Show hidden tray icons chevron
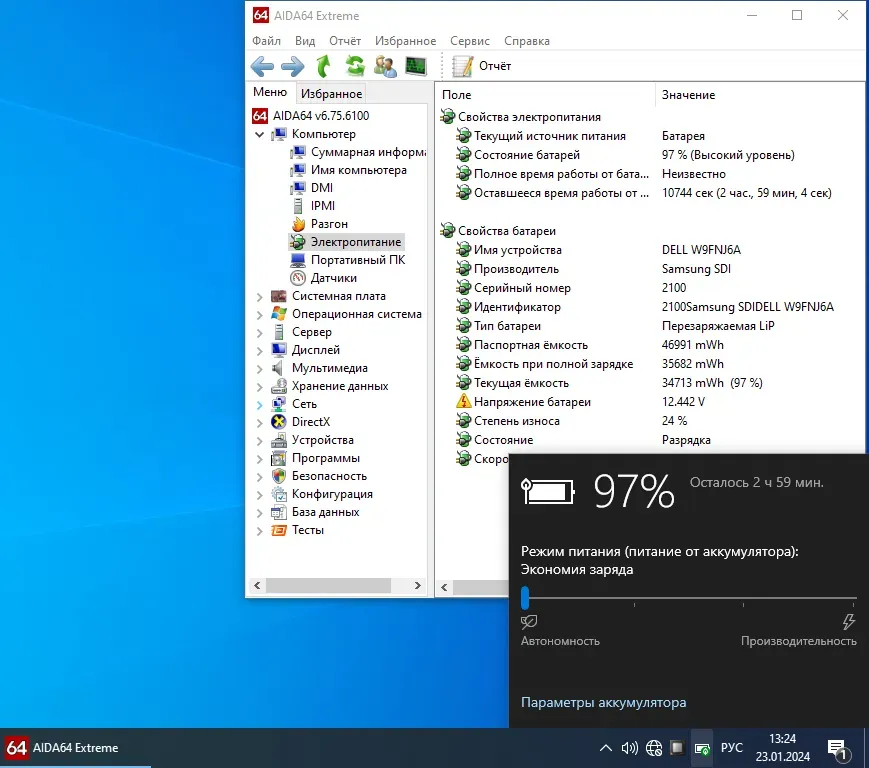This screenshot has width=869, height=768. [x=605, y=748]
